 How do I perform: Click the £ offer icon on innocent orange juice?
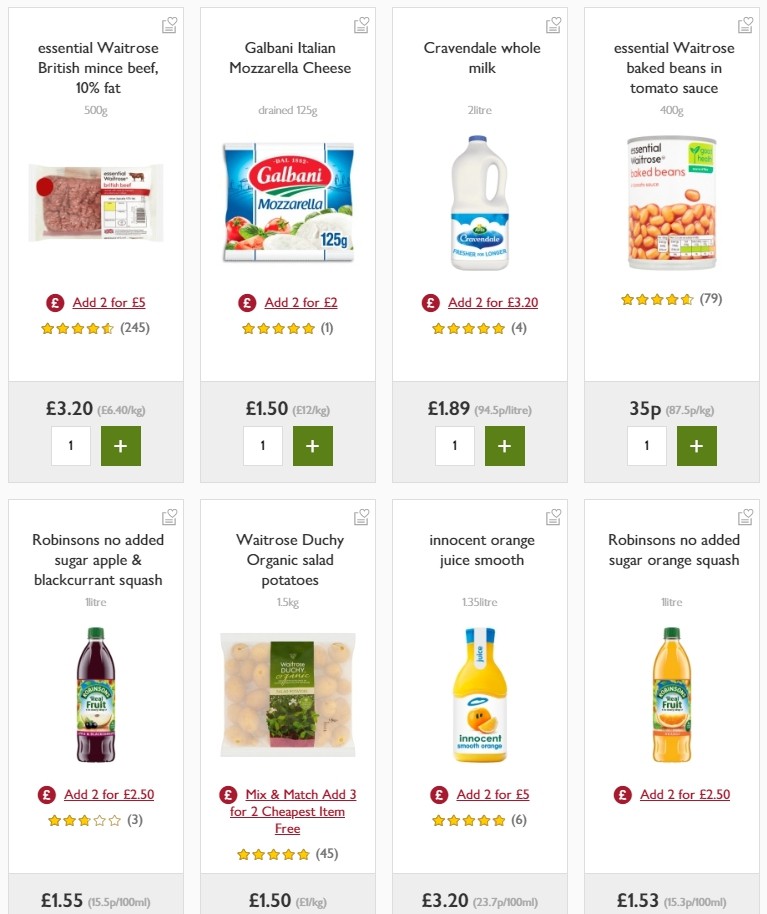point(438,794)
